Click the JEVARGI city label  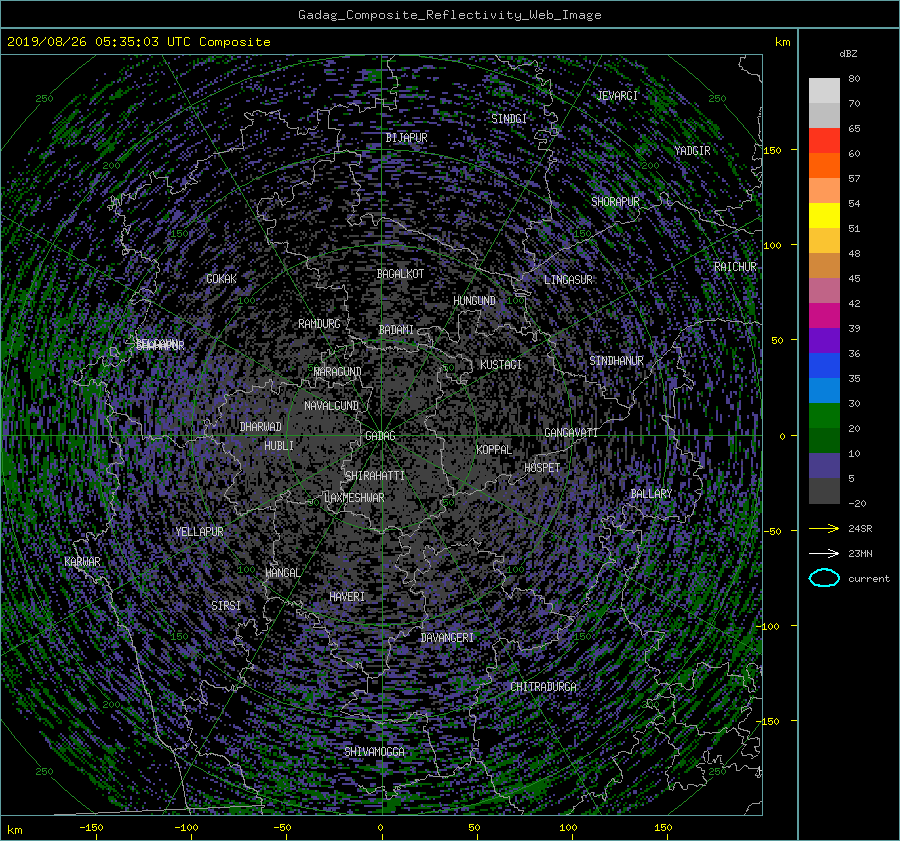(x=617, y=96)
